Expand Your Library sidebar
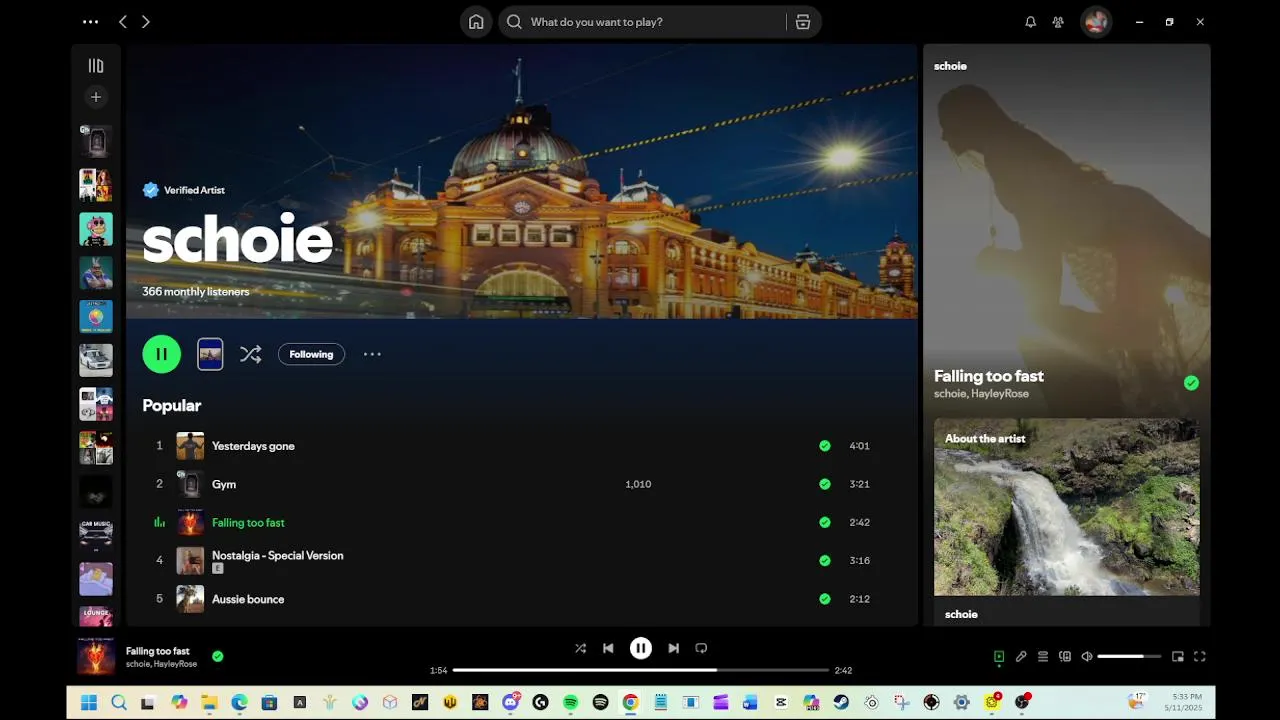This screenshot has width=1280, height=720. [96, 66]
